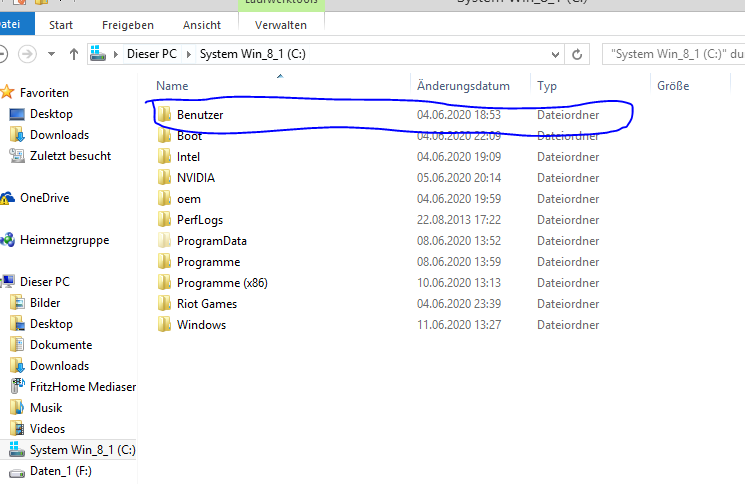Sort files by Änderungsdatum column
745x484 pixels.
pos(463,86)
